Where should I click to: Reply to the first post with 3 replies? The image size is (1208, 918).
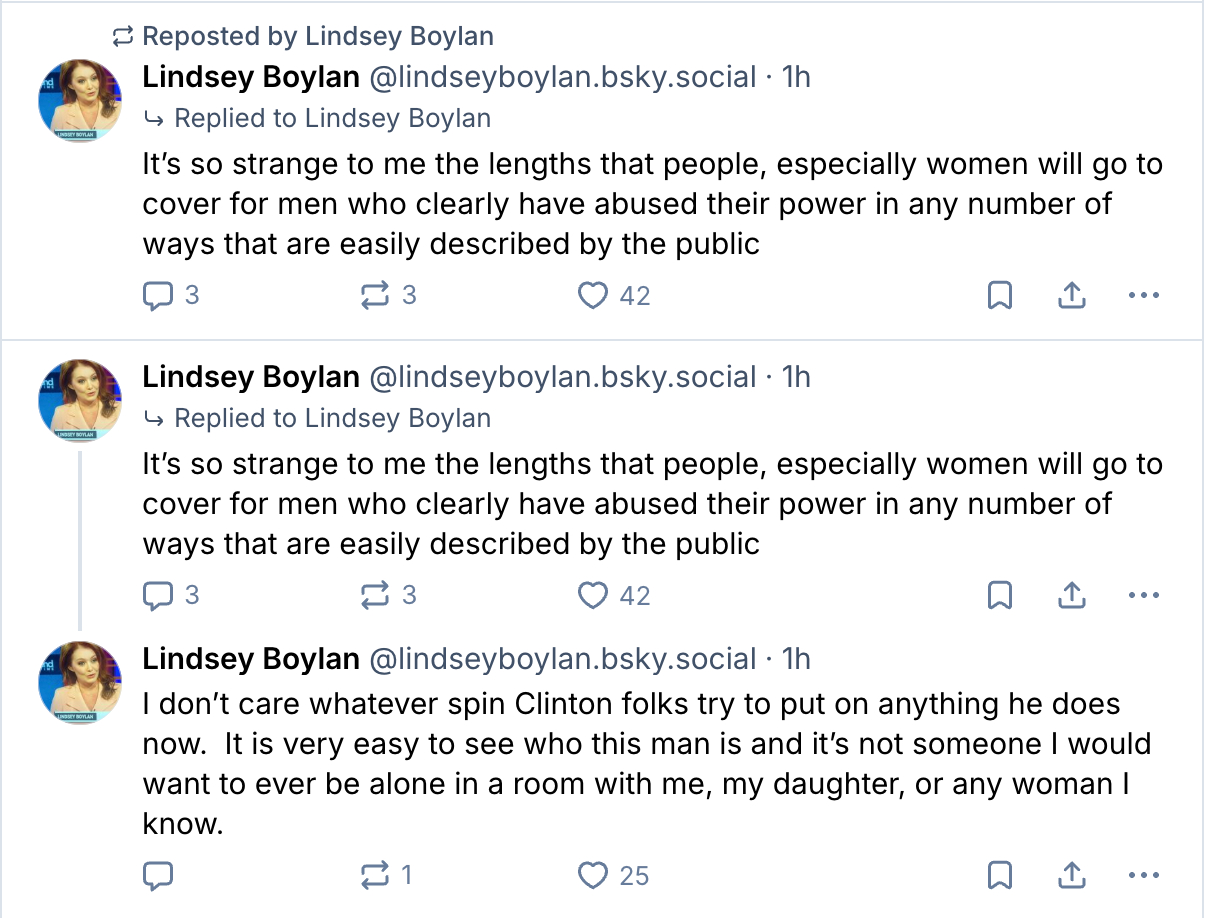click(159, 295)
